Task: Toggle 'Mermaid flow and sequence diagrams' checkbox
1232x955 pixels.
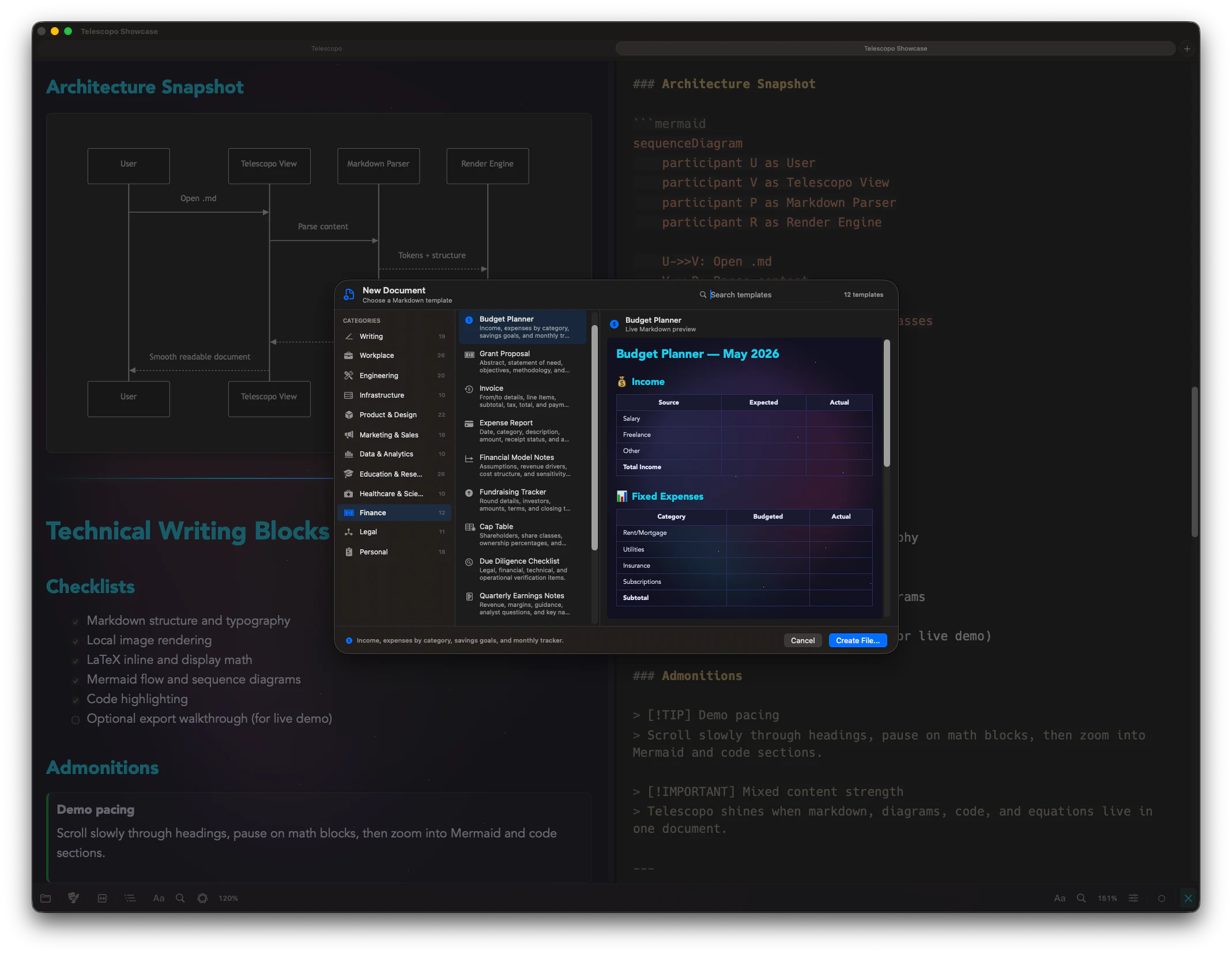Action: [x=76, y=680]
